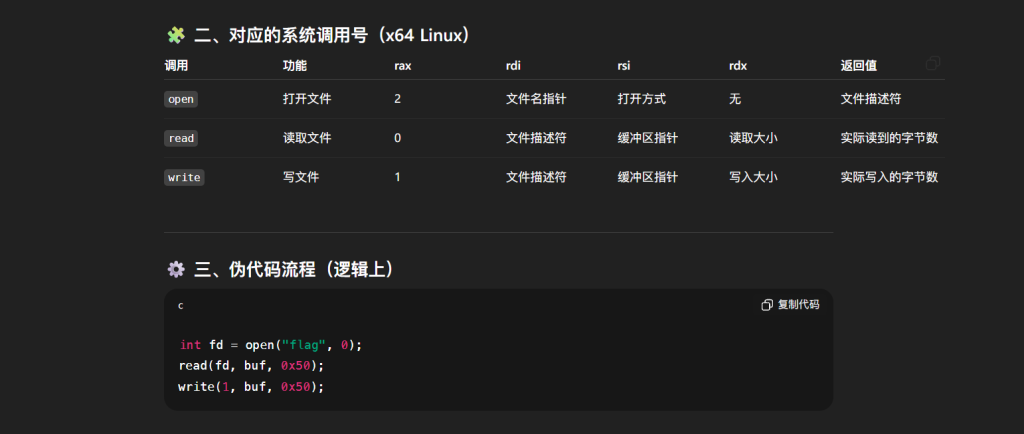Select the 'open' inline code tag in table

click(x=181, y=99)
